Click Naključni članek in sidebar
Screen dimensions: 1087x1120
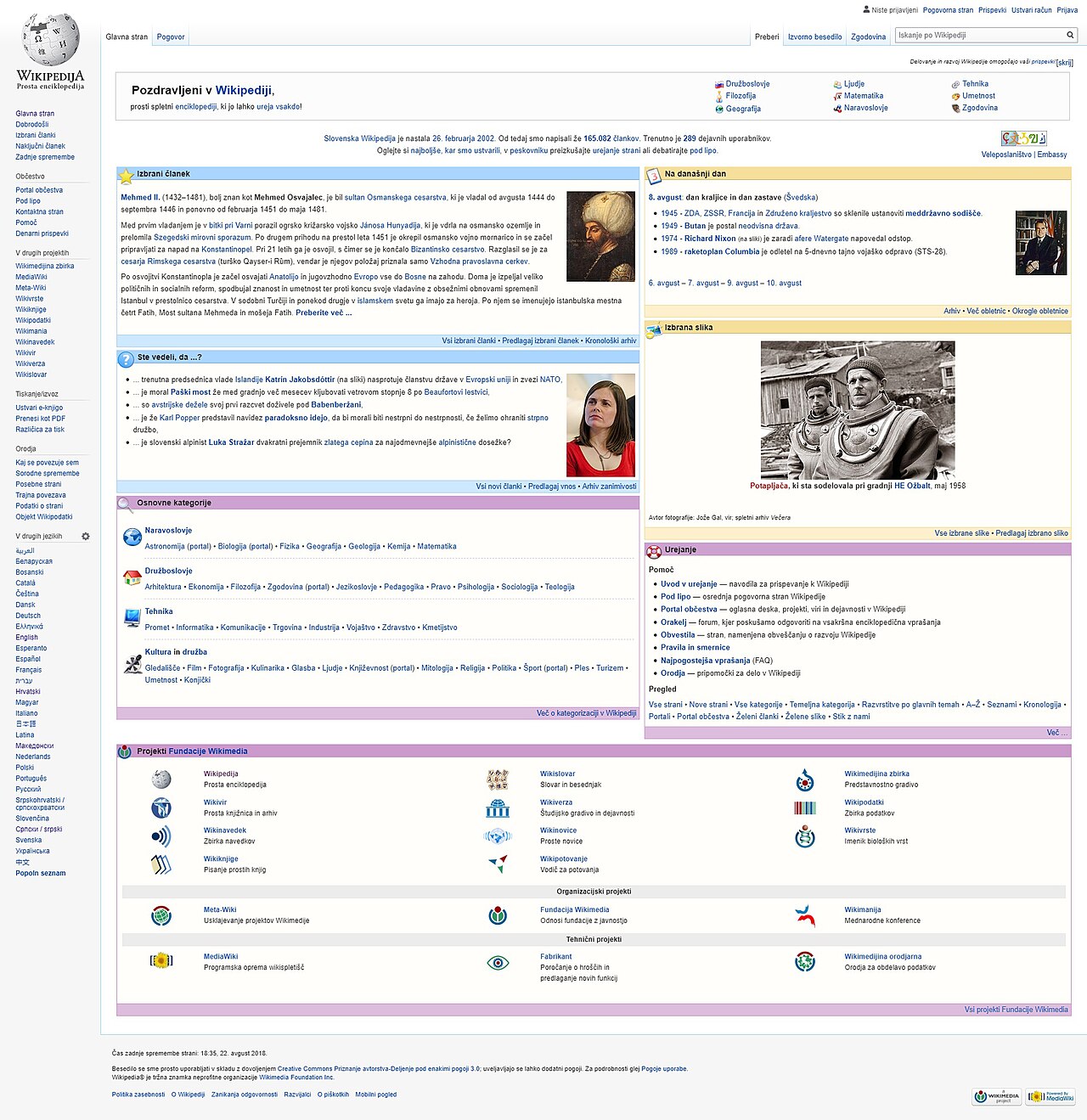click(40, 146)
